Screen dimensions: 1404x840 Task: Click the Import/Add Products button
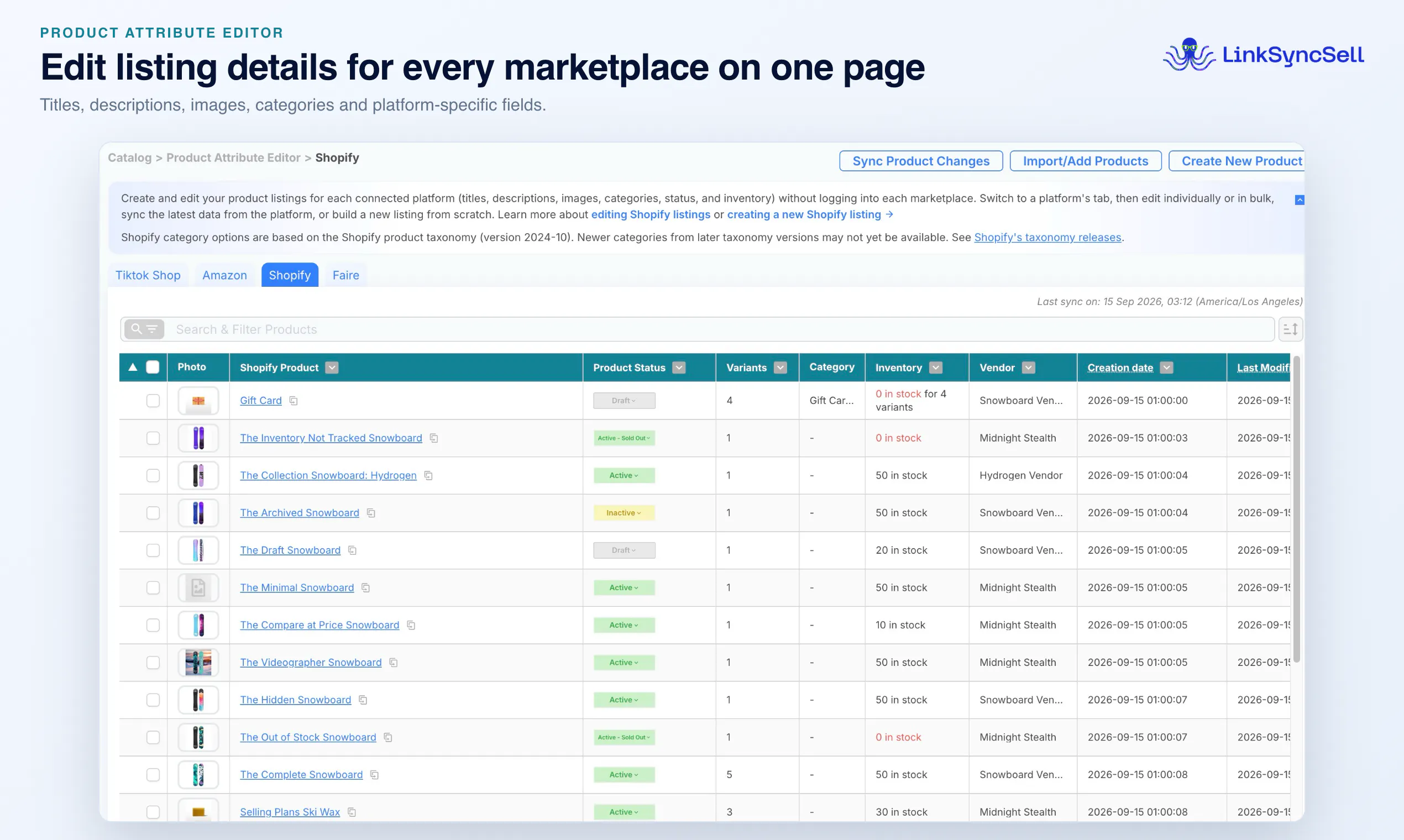[1085, 161]
